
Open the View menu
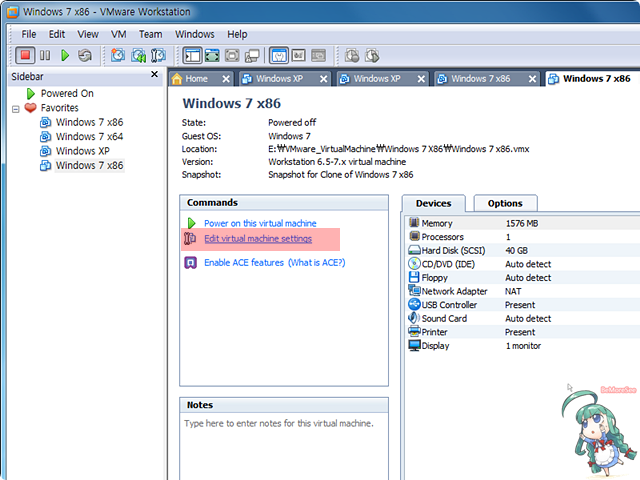(88, 34)
